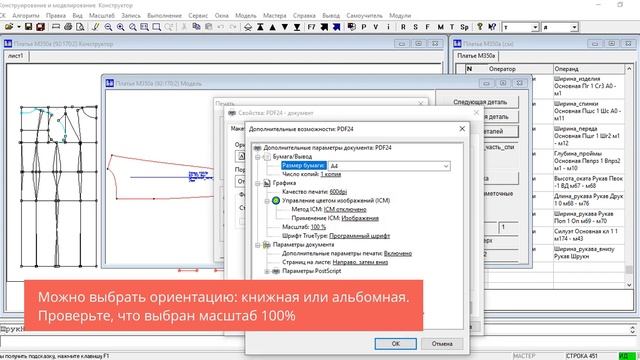Click the P toolbar button
Screen dimensions: 640x360
(x=364, y=27)
